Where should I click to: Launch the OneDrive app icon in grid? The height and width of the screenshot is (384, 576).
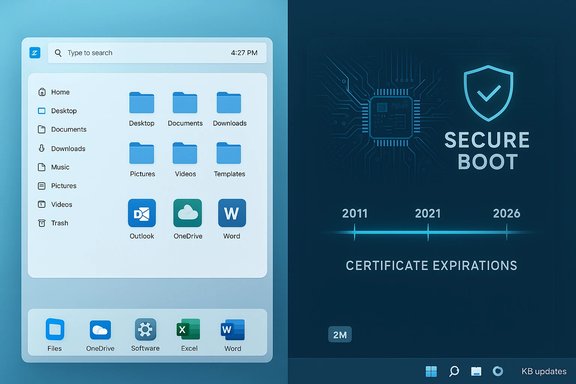[188, 213]
